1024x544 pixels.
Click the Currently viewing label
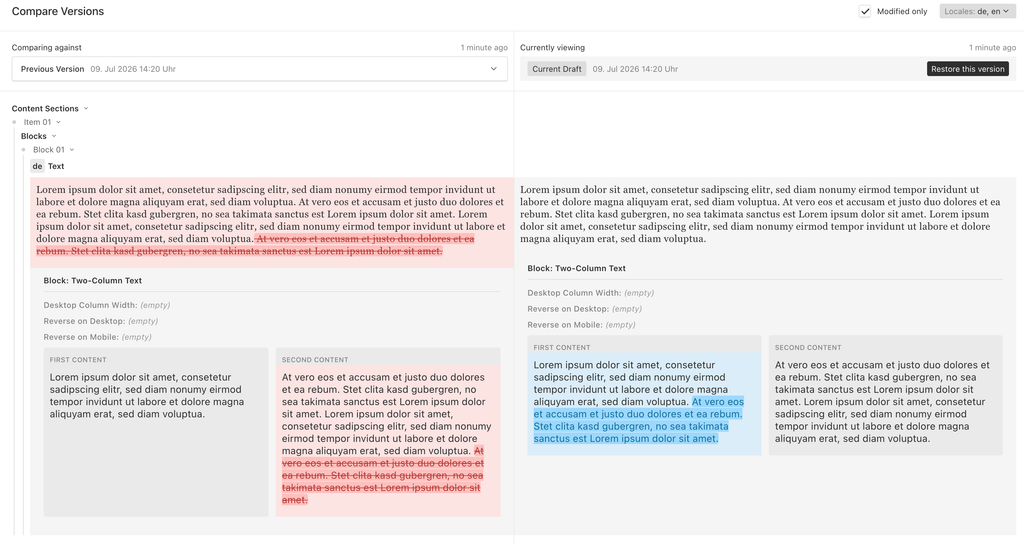(552, 48)
